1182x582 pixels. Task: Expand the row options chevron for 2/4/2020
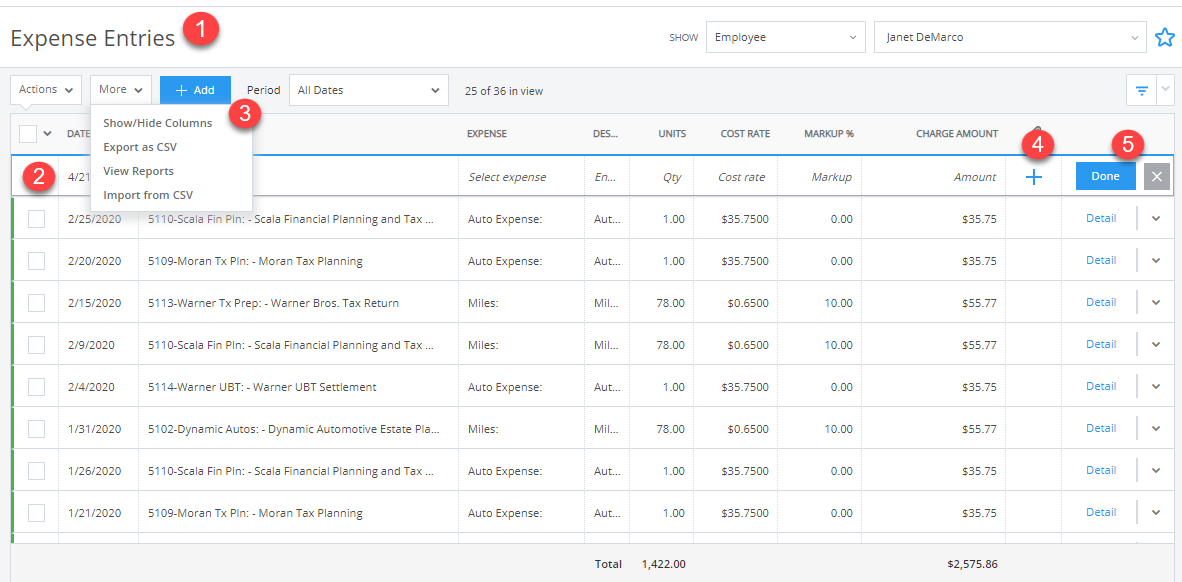pos(1156,387)
